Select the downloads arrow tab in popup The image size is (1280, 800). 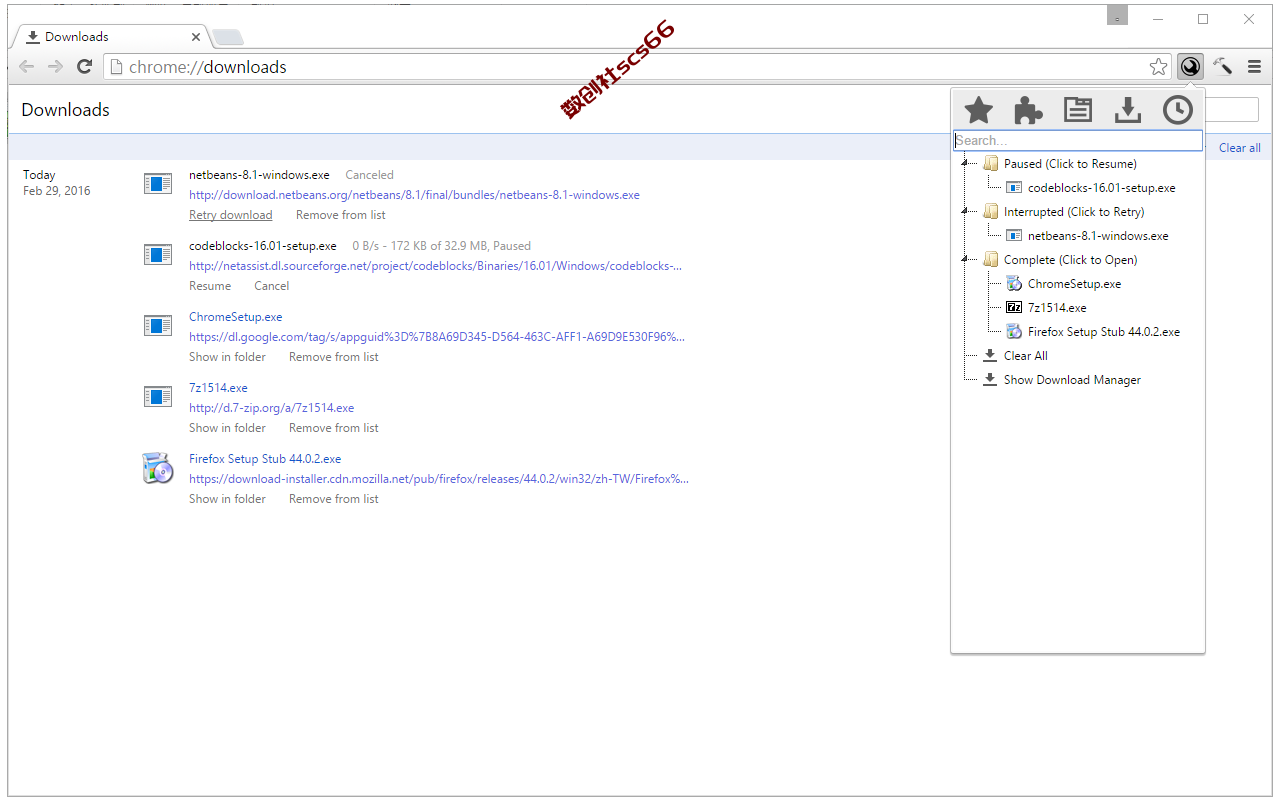click(x=1128, y=110)
